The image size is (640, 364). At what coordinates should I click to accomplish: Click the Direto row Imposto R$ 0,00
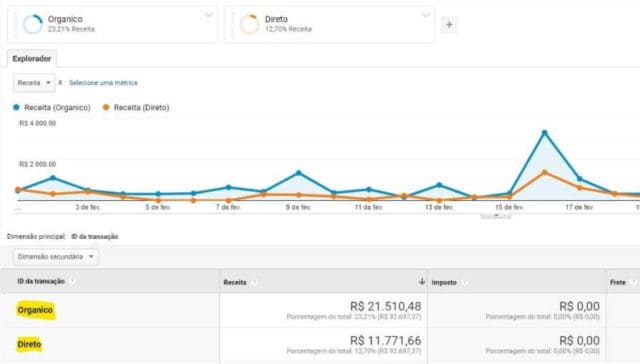tap(579, 340)
